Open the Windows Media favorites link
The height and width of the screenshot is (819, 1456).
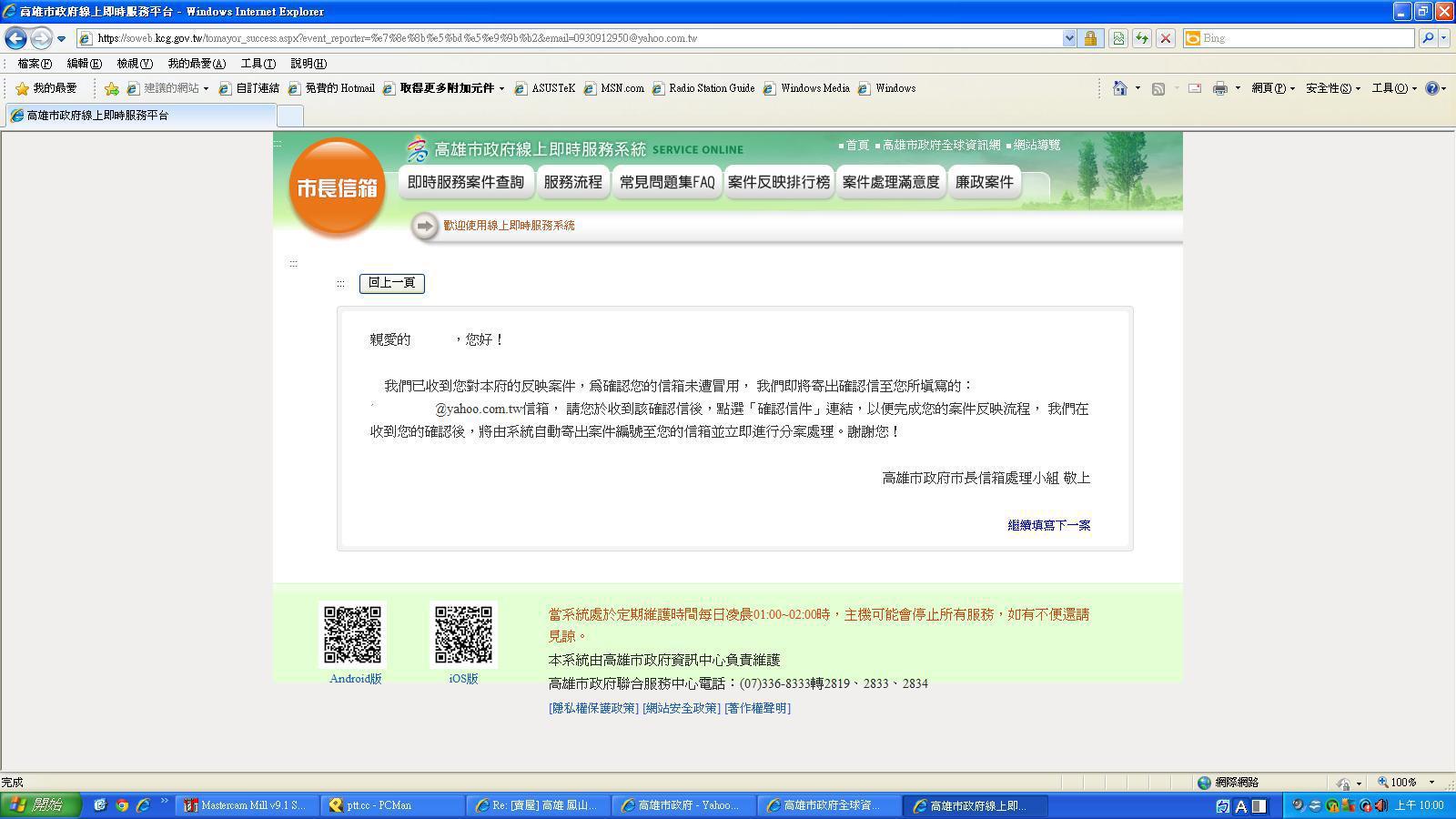(806, 88)
